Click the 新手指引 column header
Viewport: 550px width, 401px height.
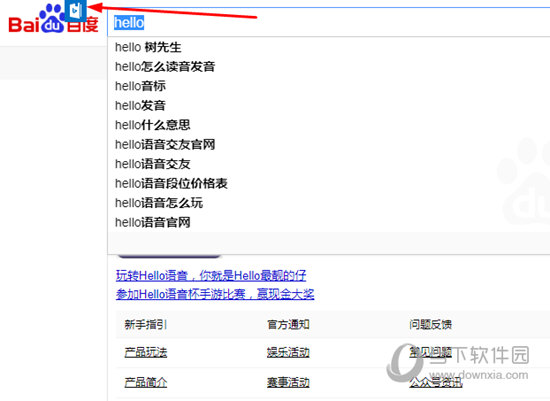[x=146, y=325]
